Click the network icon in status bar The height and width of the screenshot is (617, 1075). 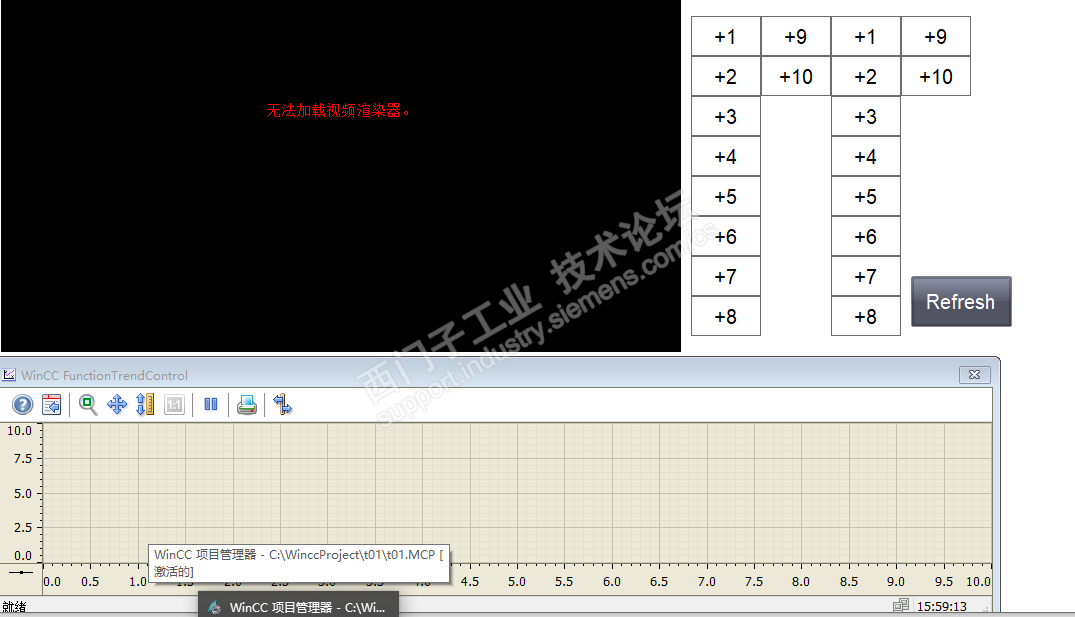[x=901, y=605]
